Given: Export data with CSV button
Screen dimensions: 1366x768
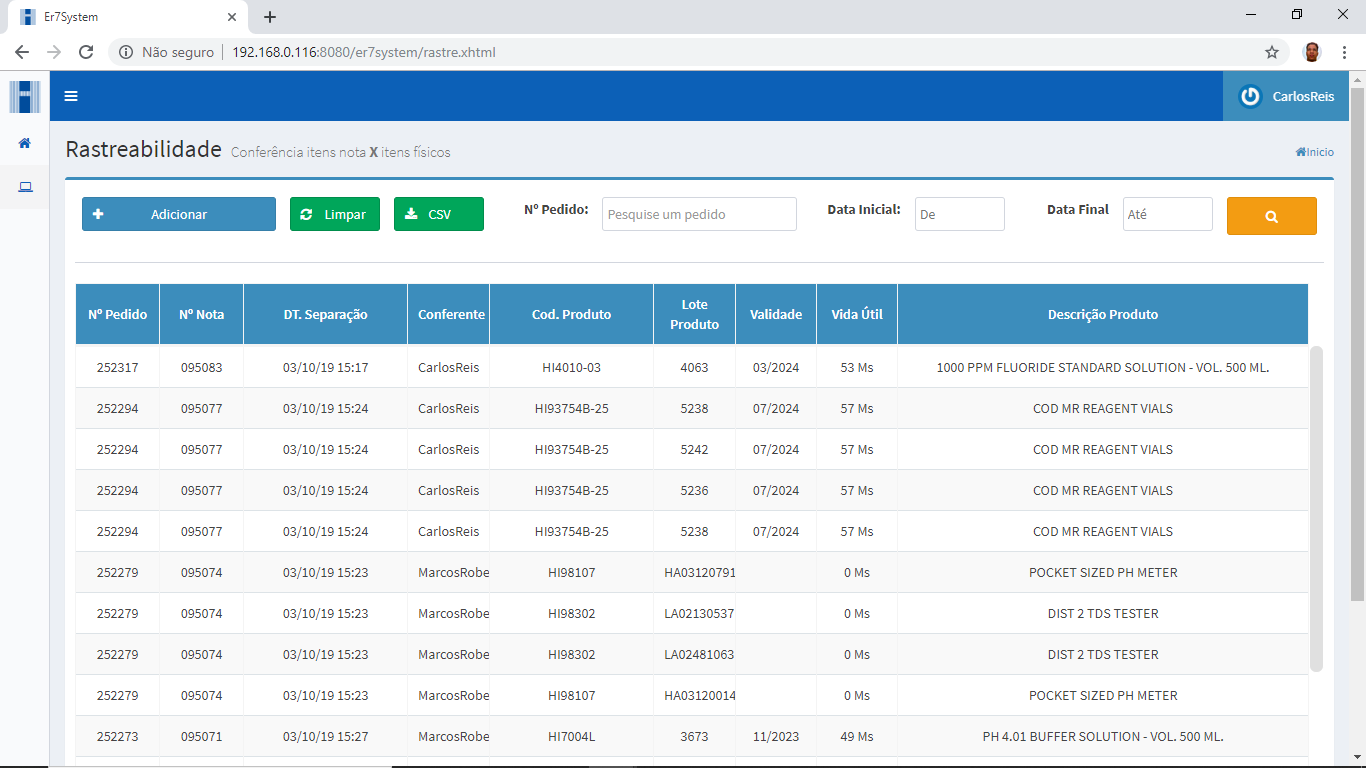Looking at the screenshot, I should (x=439, y=214).
